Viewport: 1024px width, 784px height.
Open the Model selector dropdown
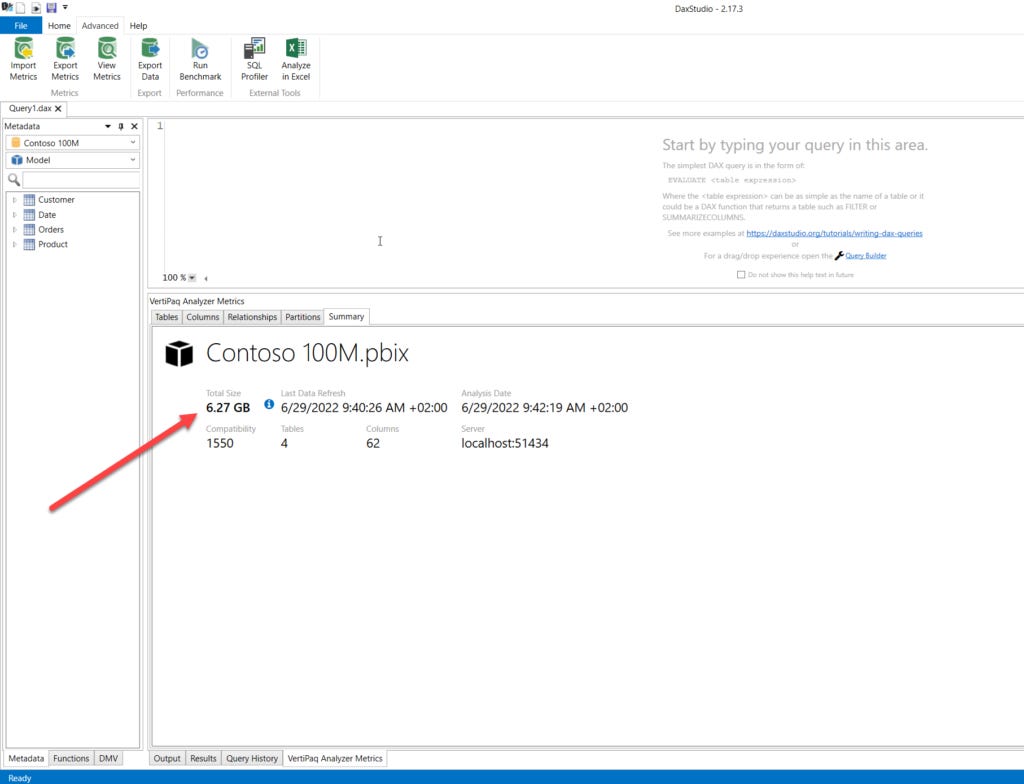(x=72, y=160)
